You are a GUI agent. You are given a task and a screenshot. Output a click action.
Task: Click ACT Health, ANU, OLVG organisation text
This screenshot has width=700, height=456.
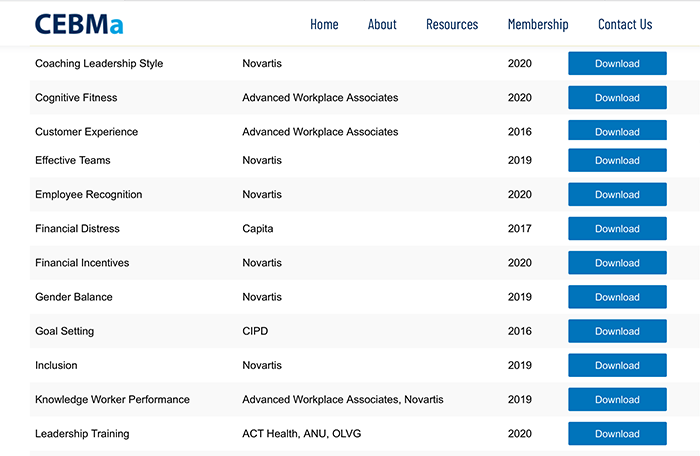tap(302, 434)
